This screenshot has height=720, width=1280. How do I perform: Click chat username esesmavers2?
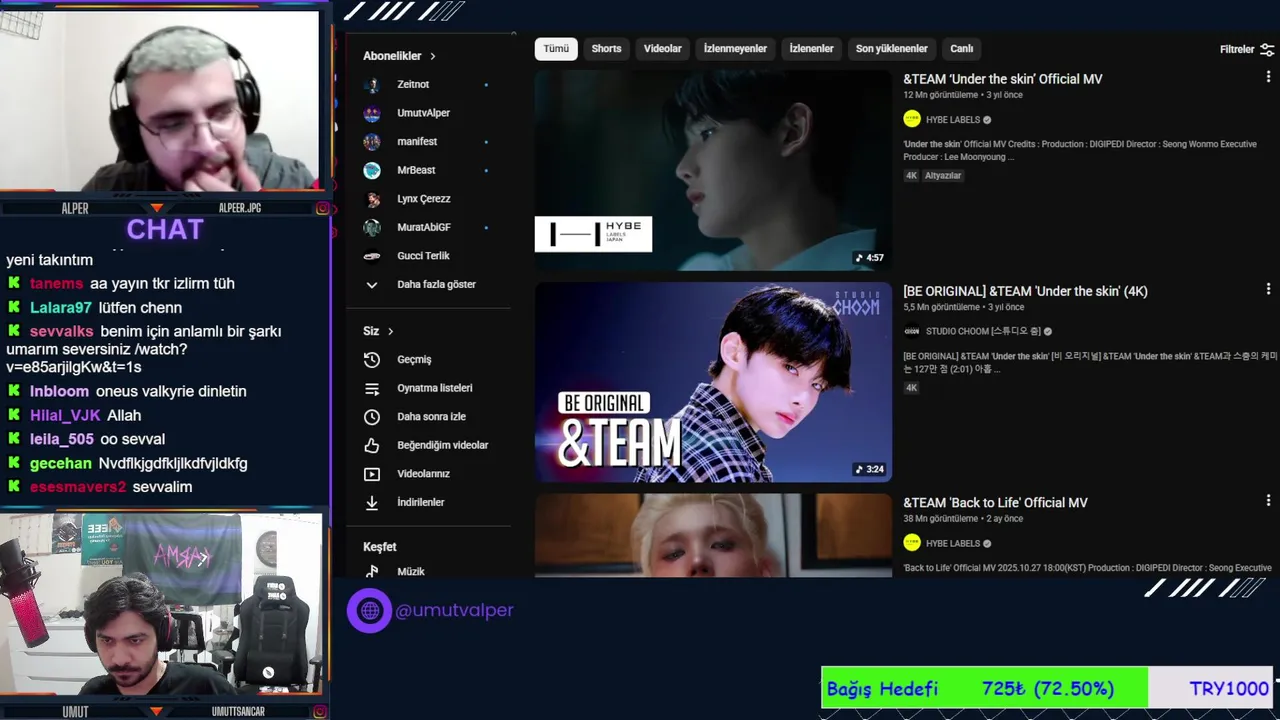pos(78,487)
